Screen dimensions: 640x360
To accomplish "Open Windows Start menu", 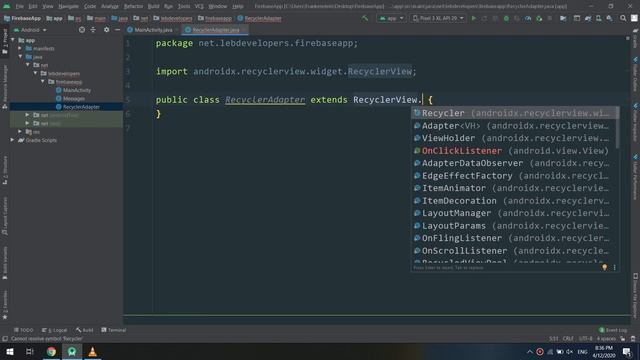I will pyautogui.click(x=9, y=351).
